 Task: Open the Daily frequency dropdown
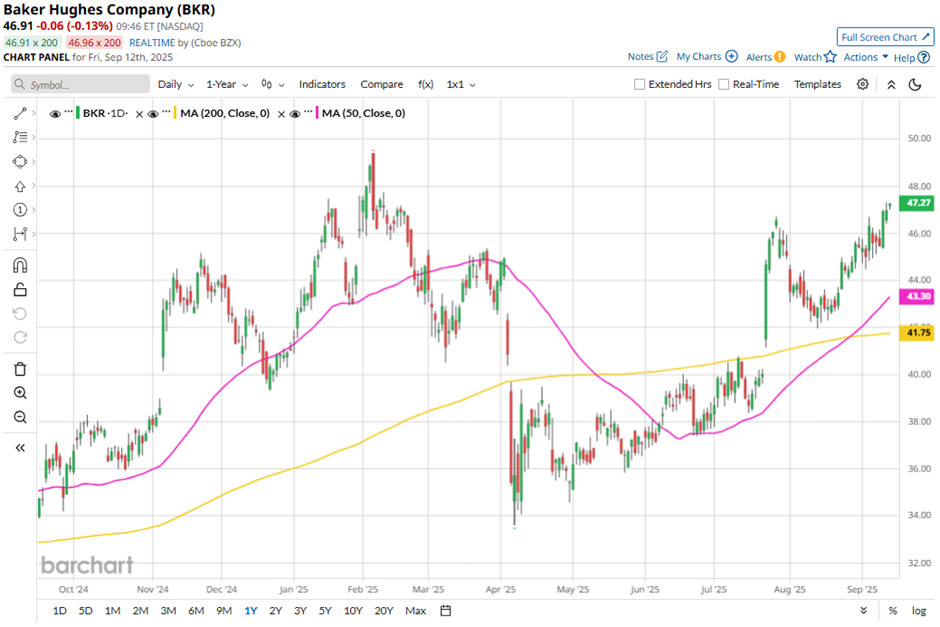[176, 85]
